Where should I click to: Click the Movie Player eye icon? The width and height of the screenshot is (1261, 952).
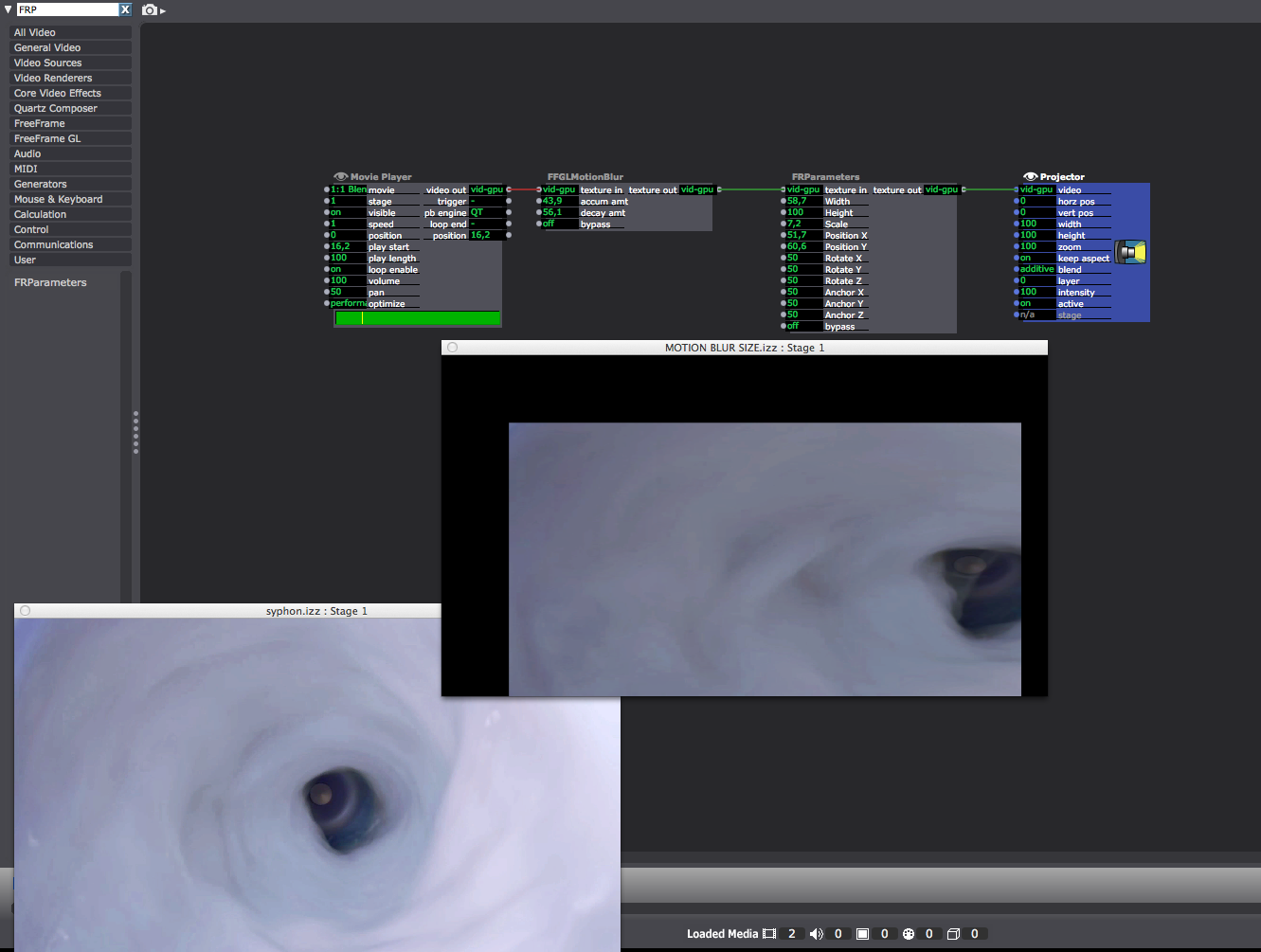pyautogui.click(x=341, y=176)
